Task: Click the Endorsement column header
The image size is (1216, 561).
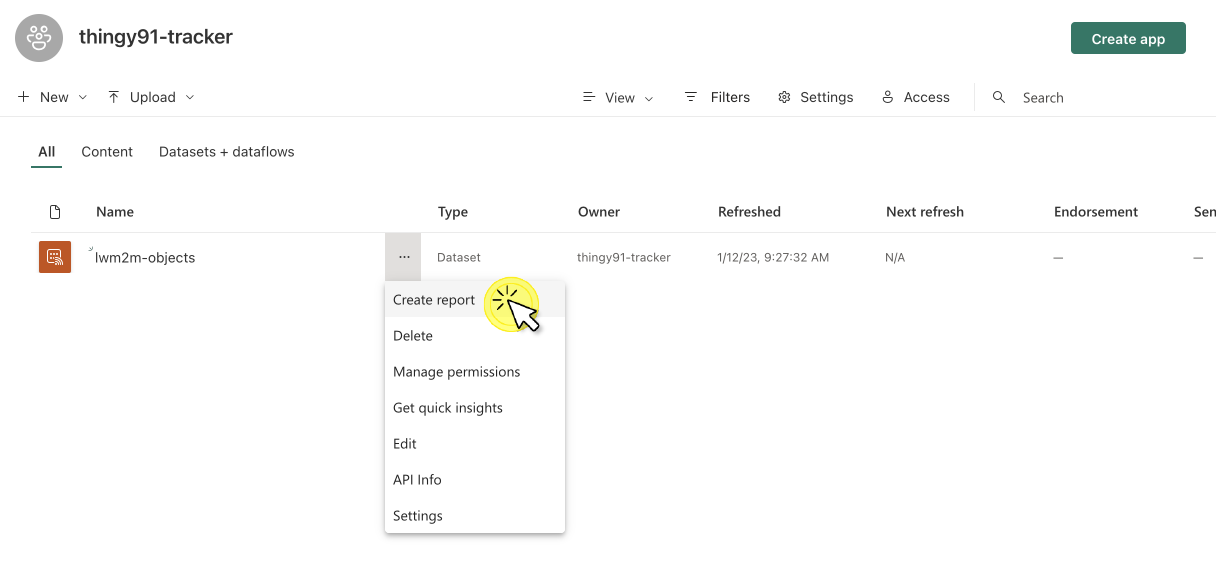Action: 1096,212
